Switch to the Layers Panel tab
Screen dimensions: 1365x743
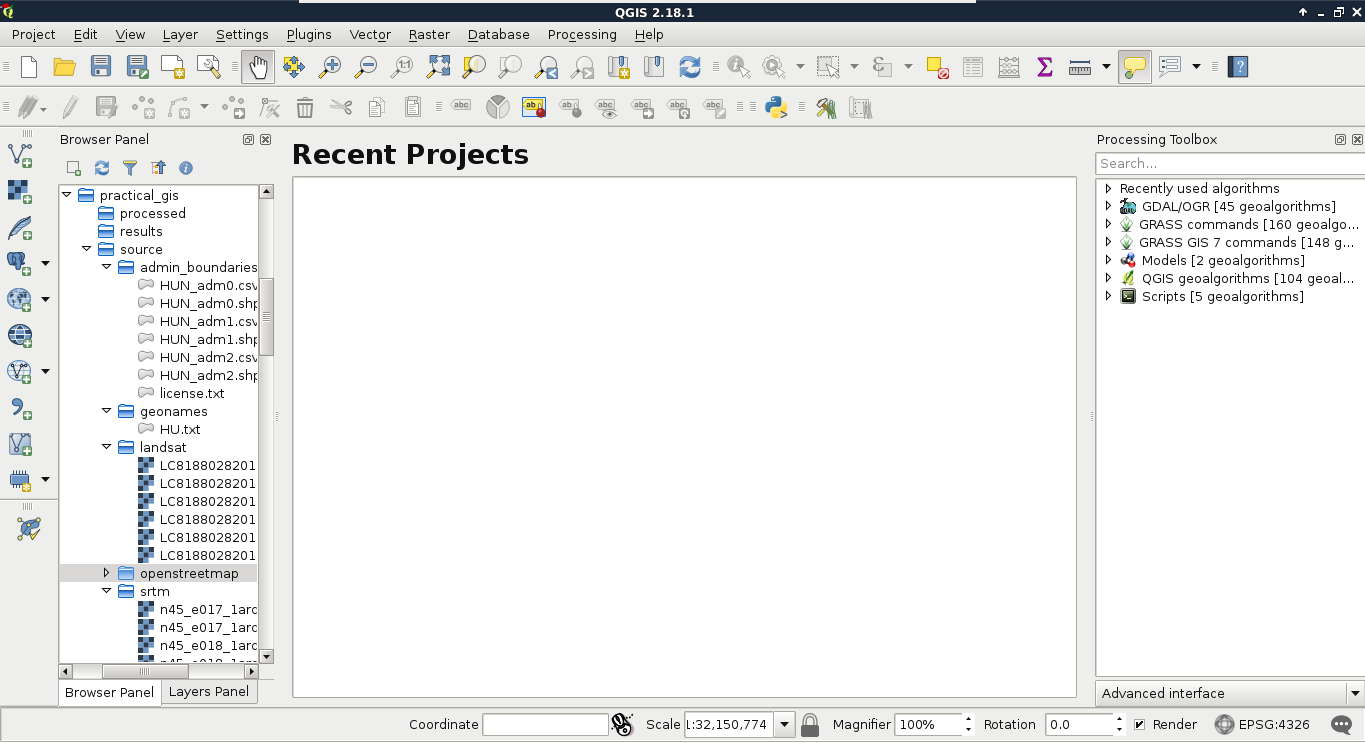[208, 692]
